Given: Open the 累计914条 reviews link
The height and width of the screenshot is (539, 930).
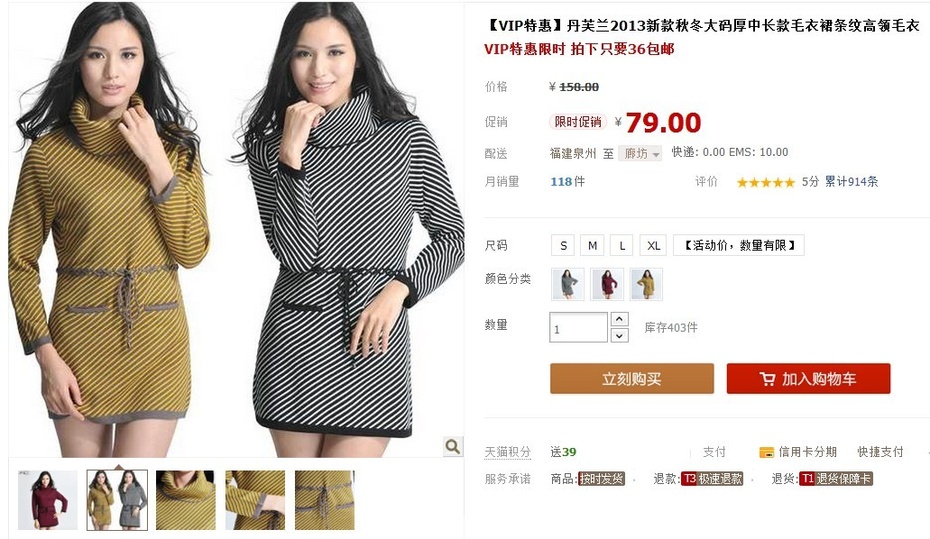Looking at the screenshot, I should coord(851,182).
